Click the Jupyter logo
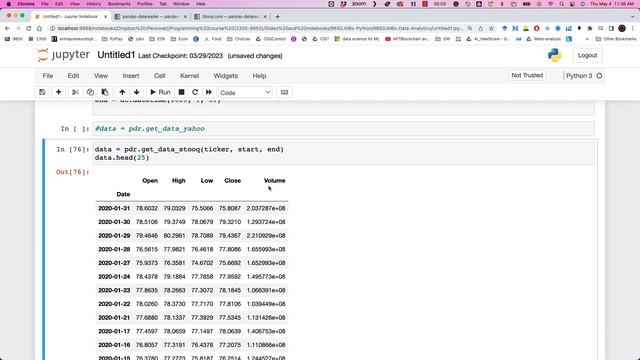The height and width of the screenshot is (360, 640). [x=63, y=55]
